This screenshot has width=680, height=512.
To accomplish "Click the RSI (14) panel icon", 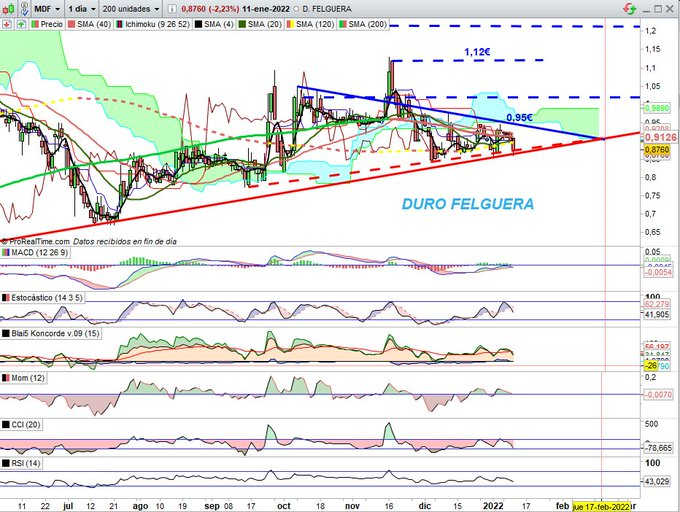I will pyautogui.click(x=6, y=463).
